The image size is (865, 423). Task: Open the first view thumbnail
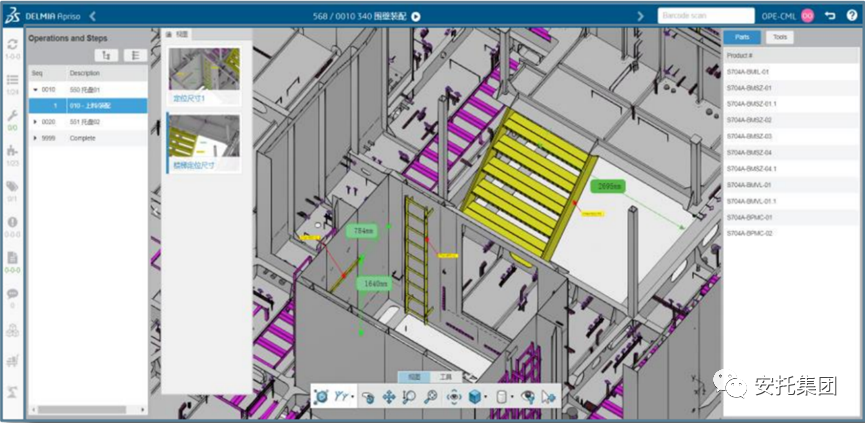click(x=203, y=75)
